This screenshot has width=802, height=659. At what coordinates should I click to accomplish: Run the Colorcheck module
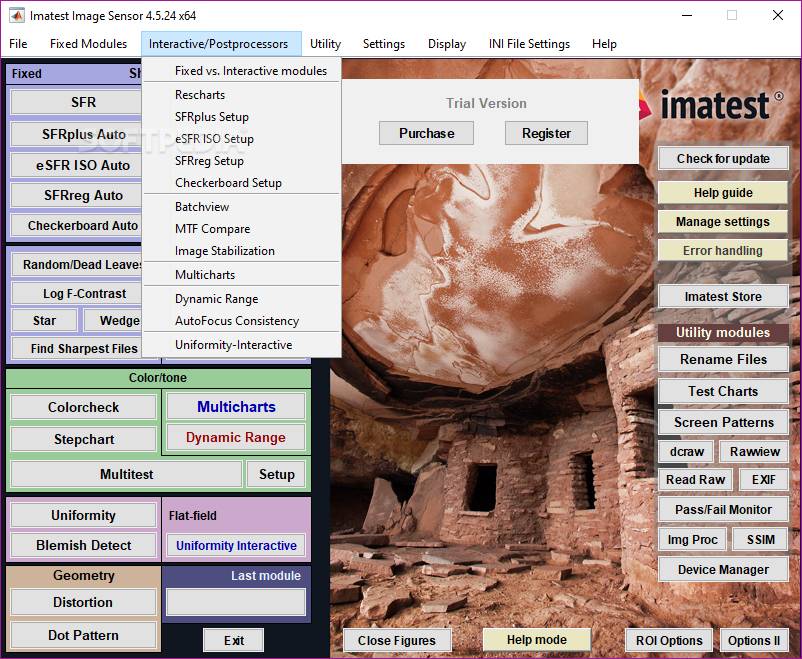pyautogui.click(x=83, y=407)
